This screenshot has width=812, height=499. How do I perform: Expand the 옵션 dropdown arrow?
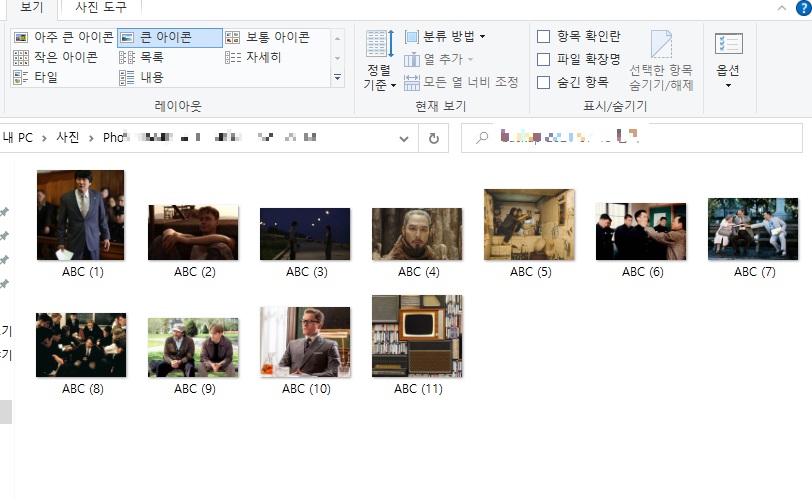[x=728, y=85]
